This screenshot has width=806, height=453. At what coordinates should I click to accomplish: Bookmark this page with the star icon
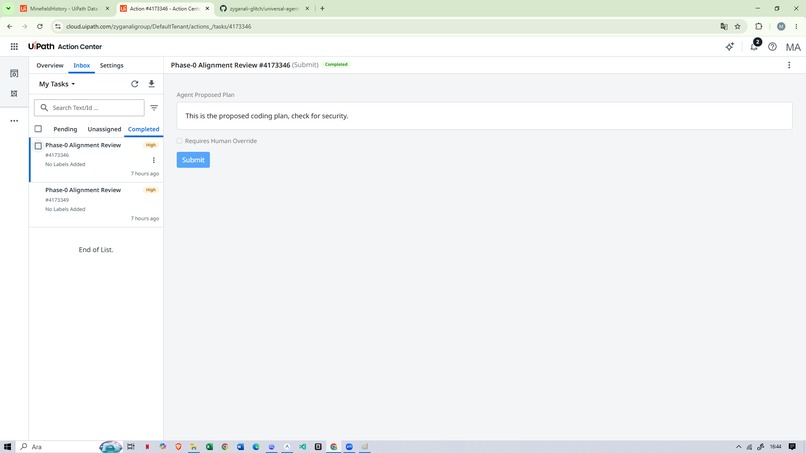coord(738,26)
